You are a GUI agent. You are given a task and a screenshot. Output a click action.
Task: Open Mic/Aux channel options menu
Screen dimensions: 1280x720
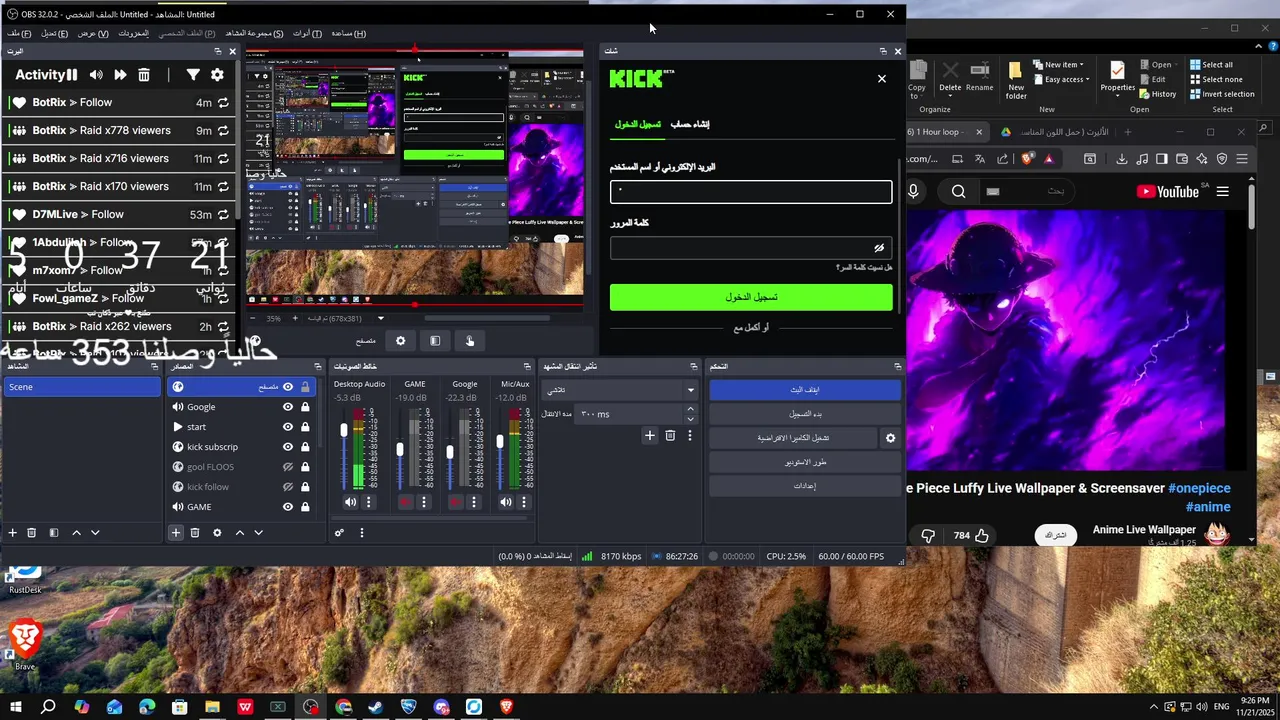pos(524,502)
